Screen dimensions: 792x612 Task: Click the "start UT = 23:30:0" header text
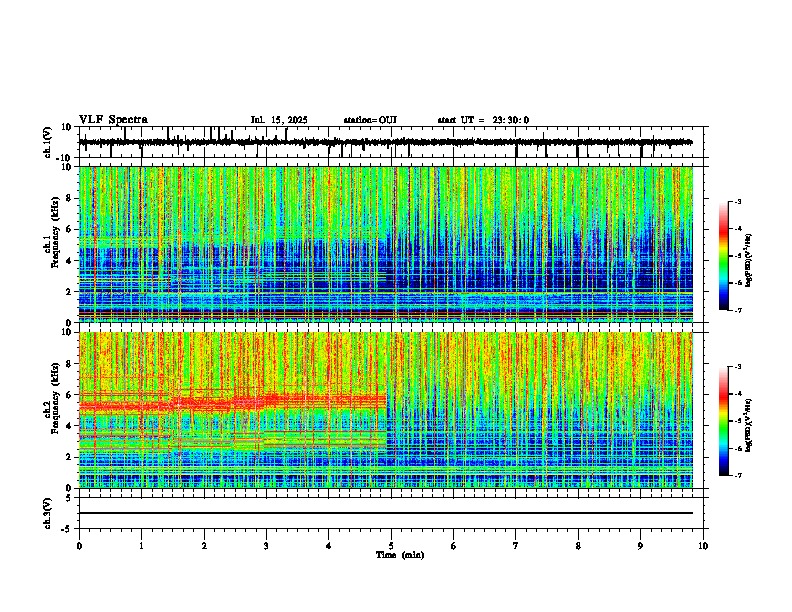483,120
